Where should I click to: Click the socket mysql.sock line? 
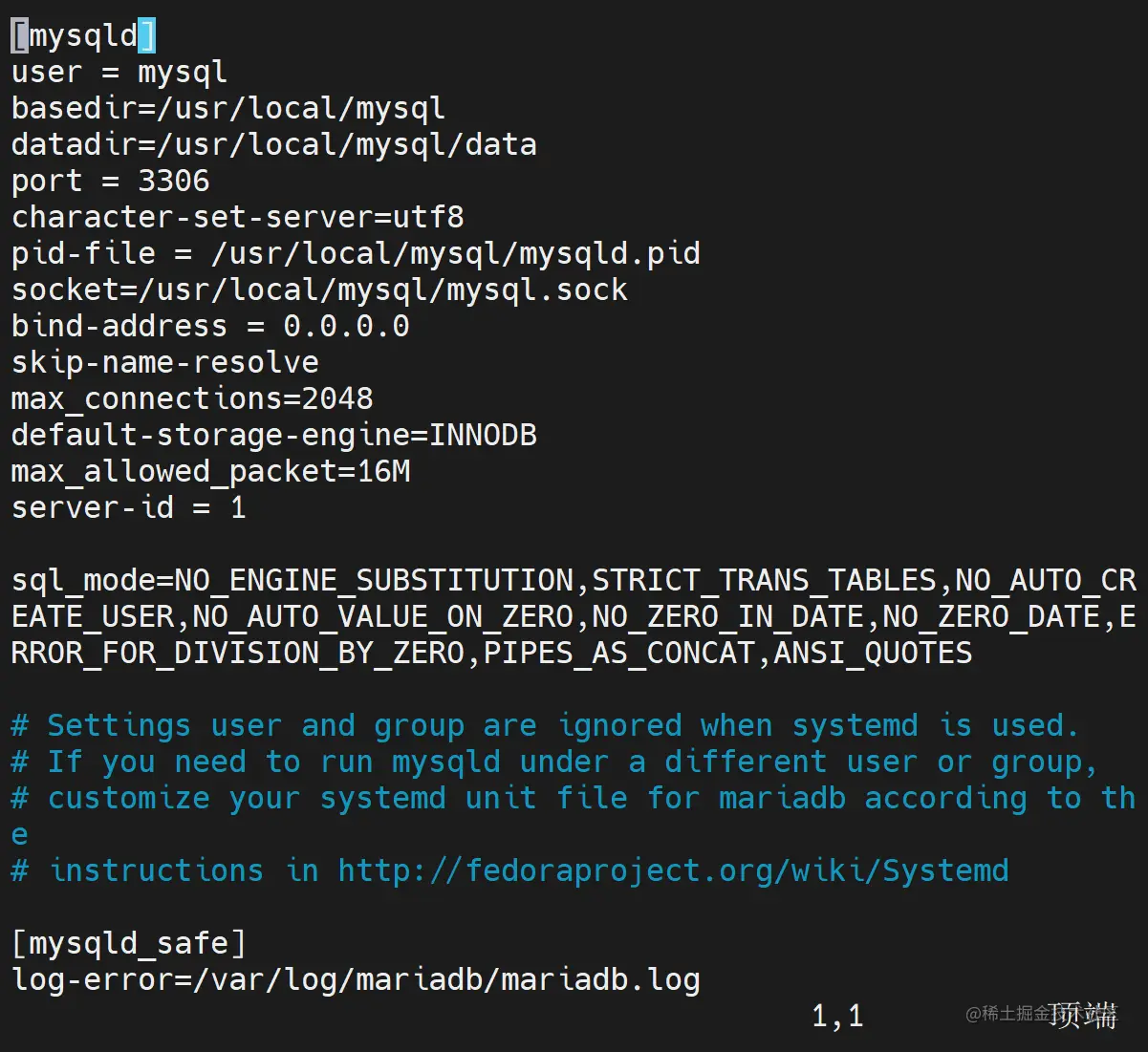click(319, 290)
